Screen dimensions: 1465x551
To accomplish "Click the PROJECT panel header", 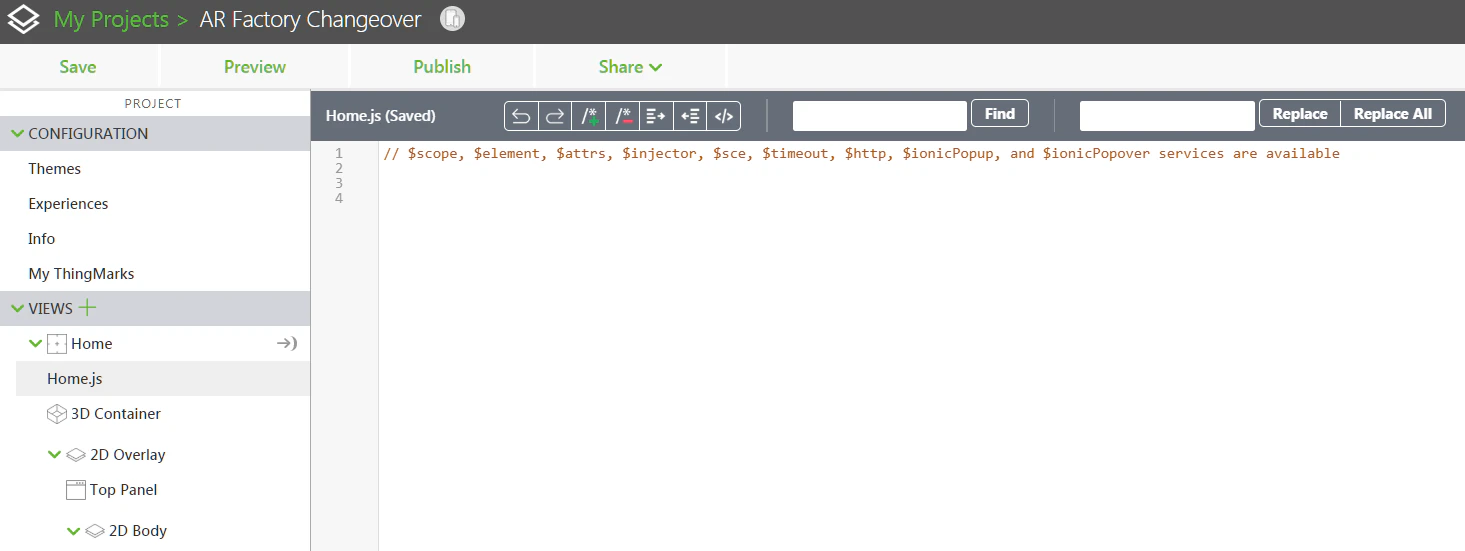I will click(153, 103).
